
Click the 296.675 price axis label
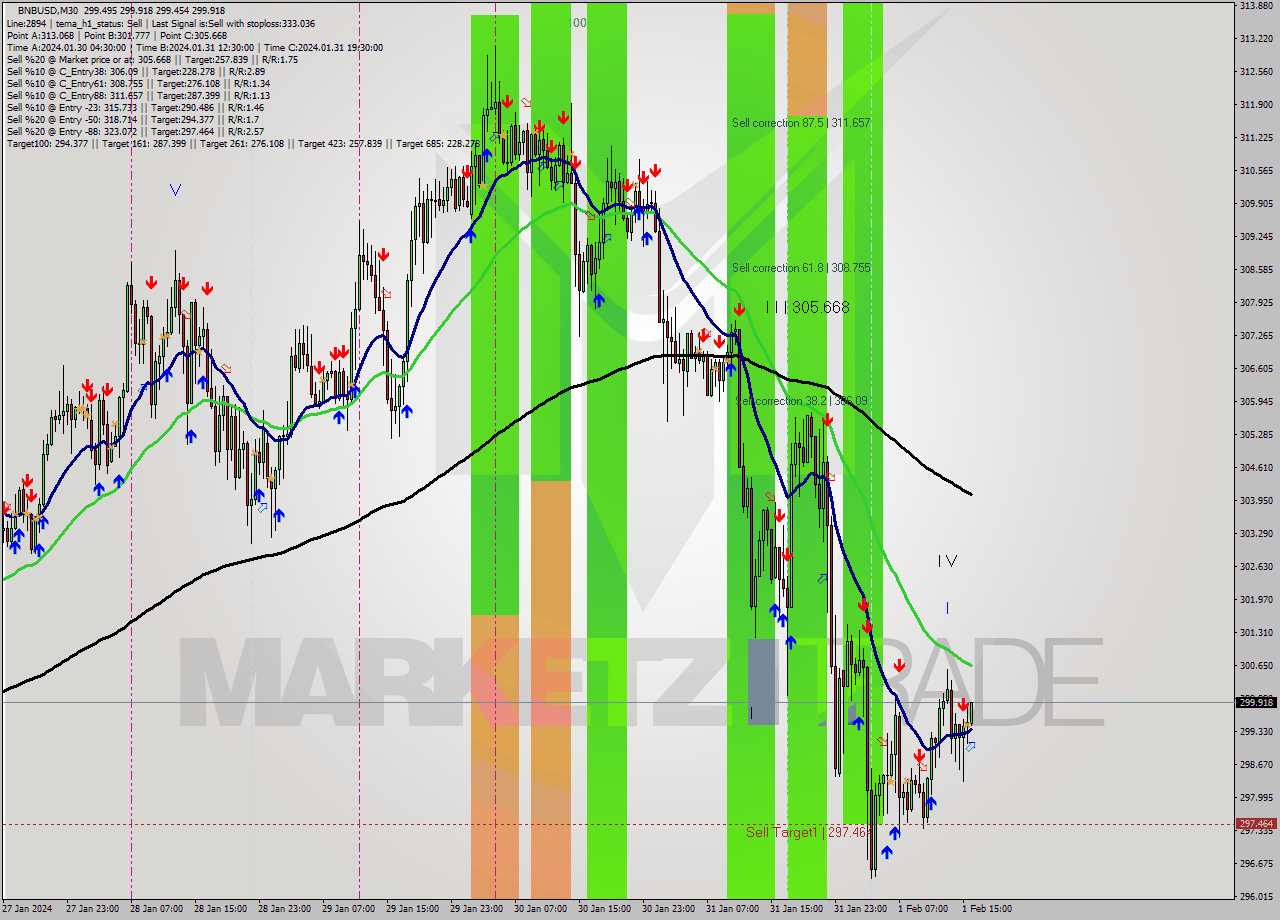(1256, 863)
